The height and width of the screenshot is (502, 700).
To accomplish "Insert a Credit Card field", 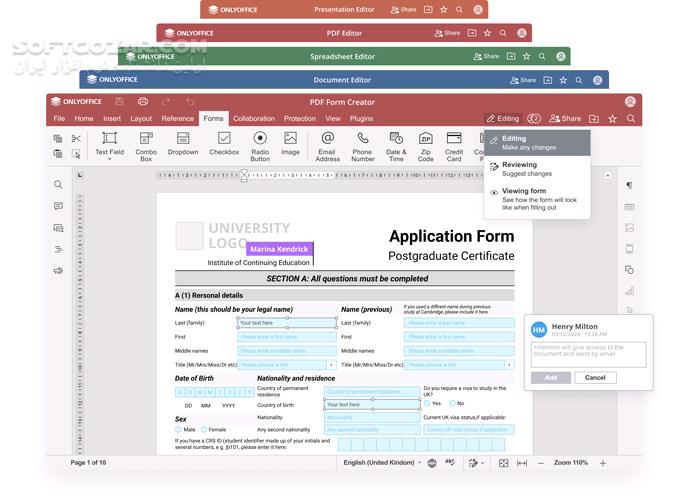I will [454, 146].
